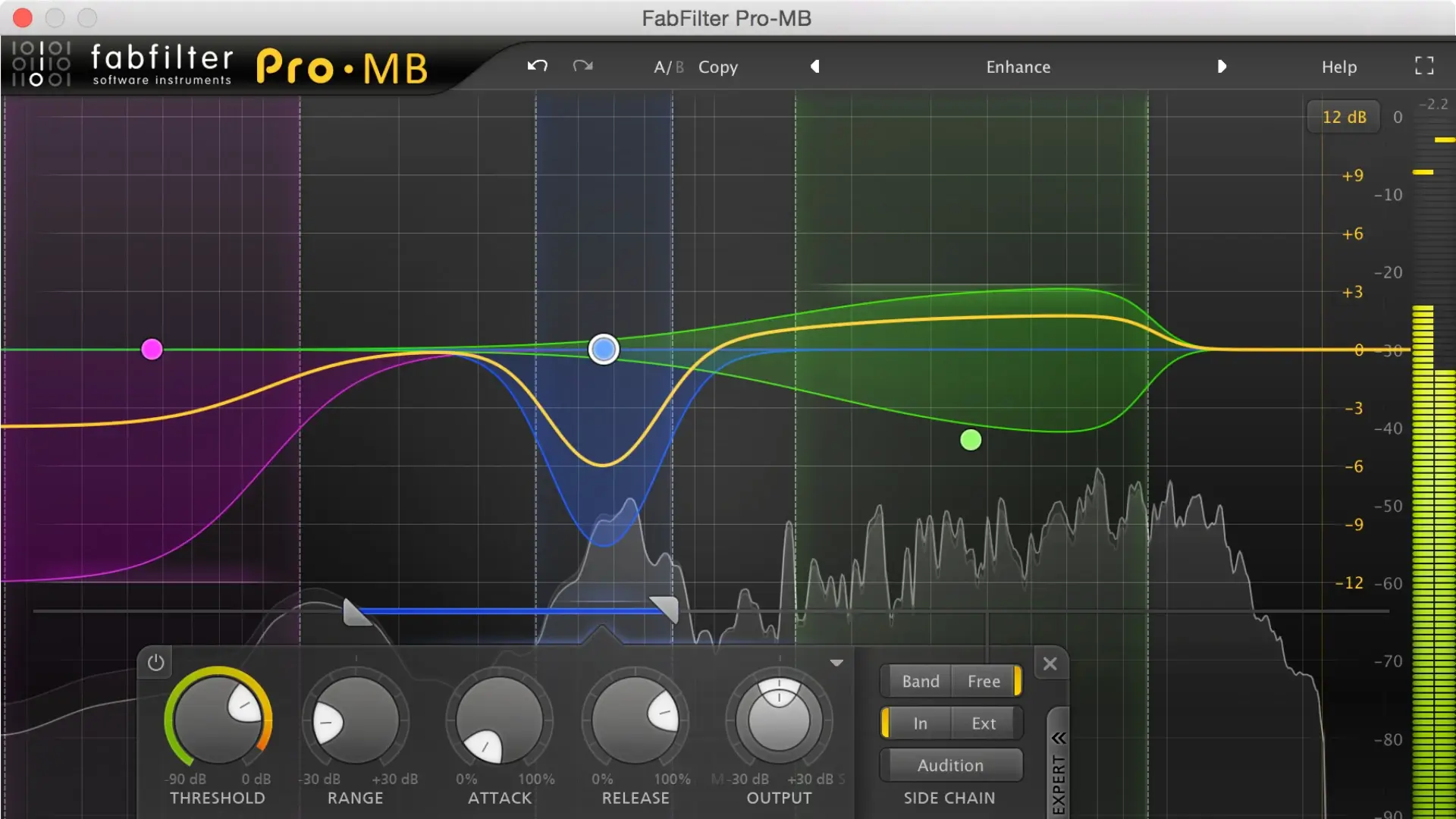Set side chain to Ext
This screenshot has height=819, width=1456.
[983, 723]
